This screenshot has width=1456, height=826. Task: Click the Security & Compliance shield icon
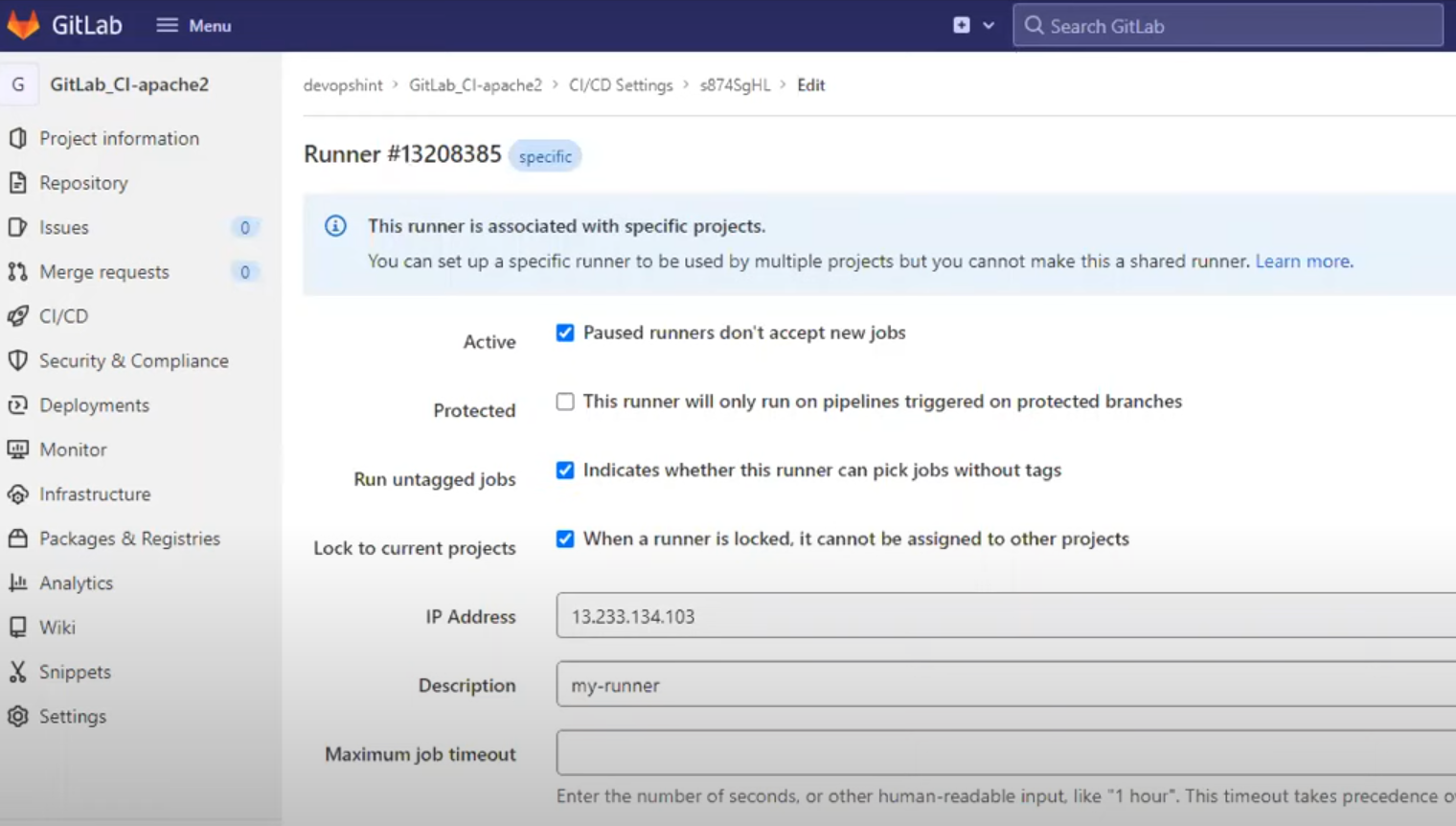[x=17, y=360]
